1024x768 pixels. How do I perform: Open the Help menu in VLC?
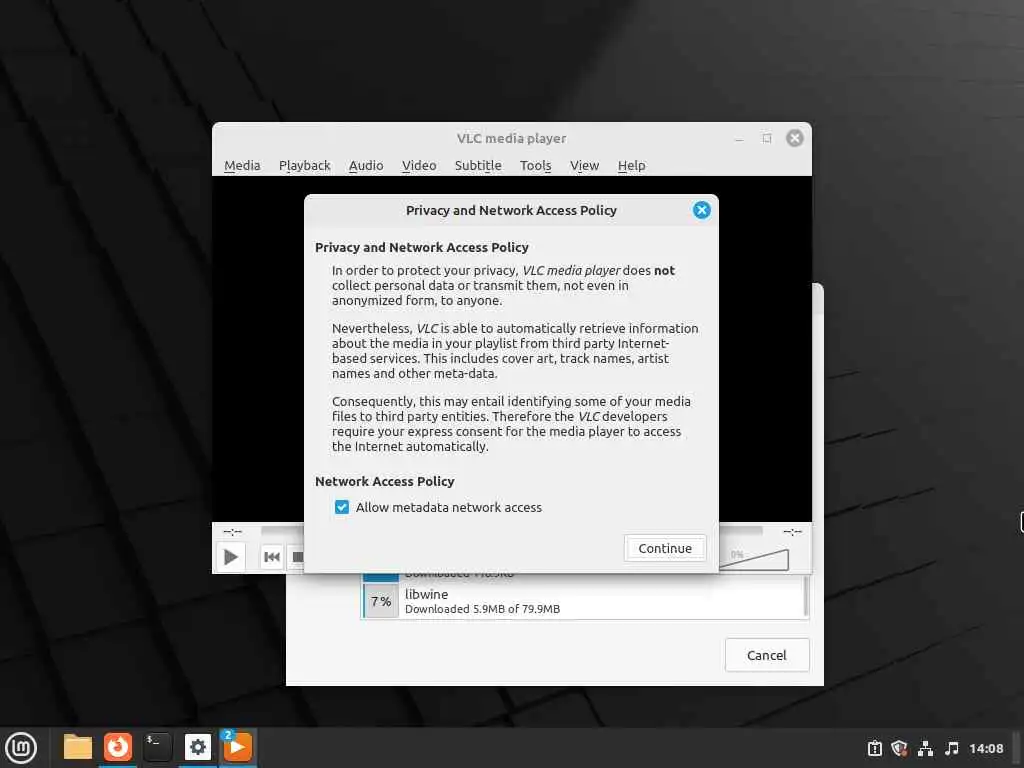(632, 165)
